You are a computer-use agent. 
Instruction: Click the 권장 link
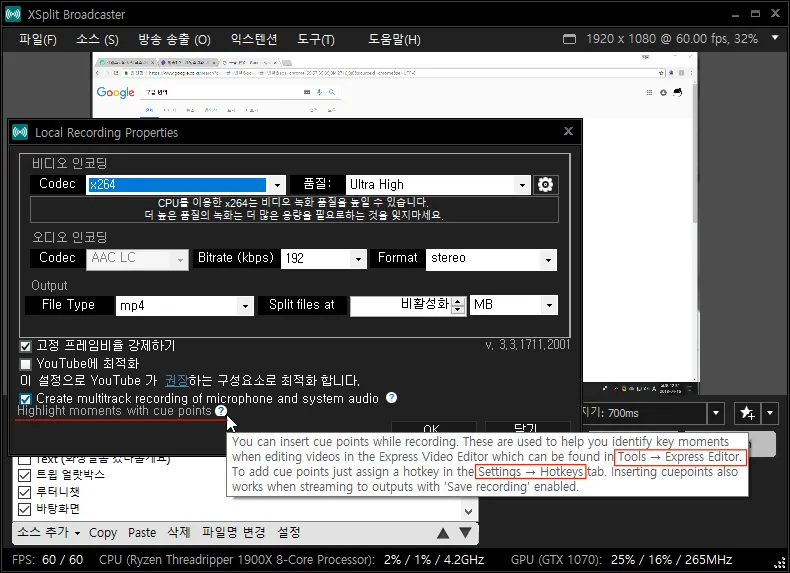pos(176,380)
